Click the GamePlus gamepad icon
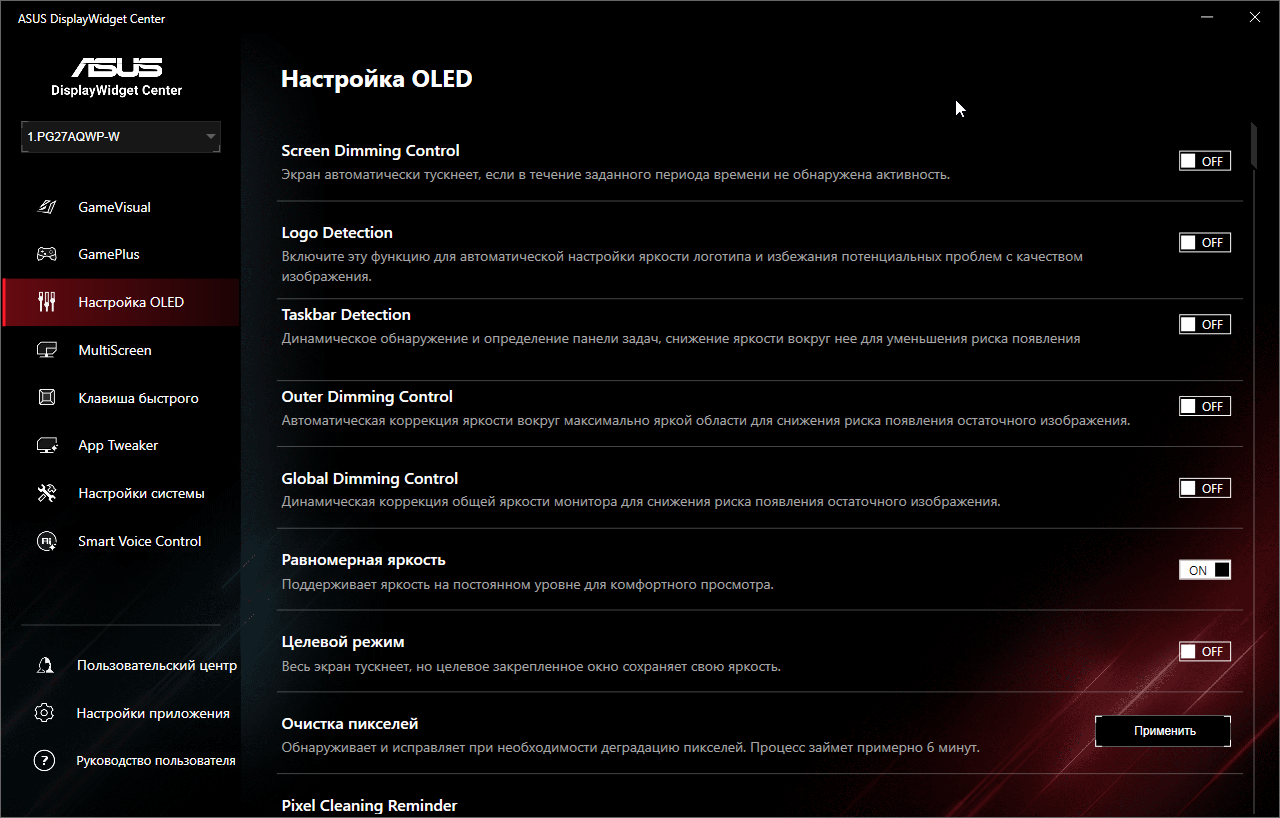 tap(46, 254)
